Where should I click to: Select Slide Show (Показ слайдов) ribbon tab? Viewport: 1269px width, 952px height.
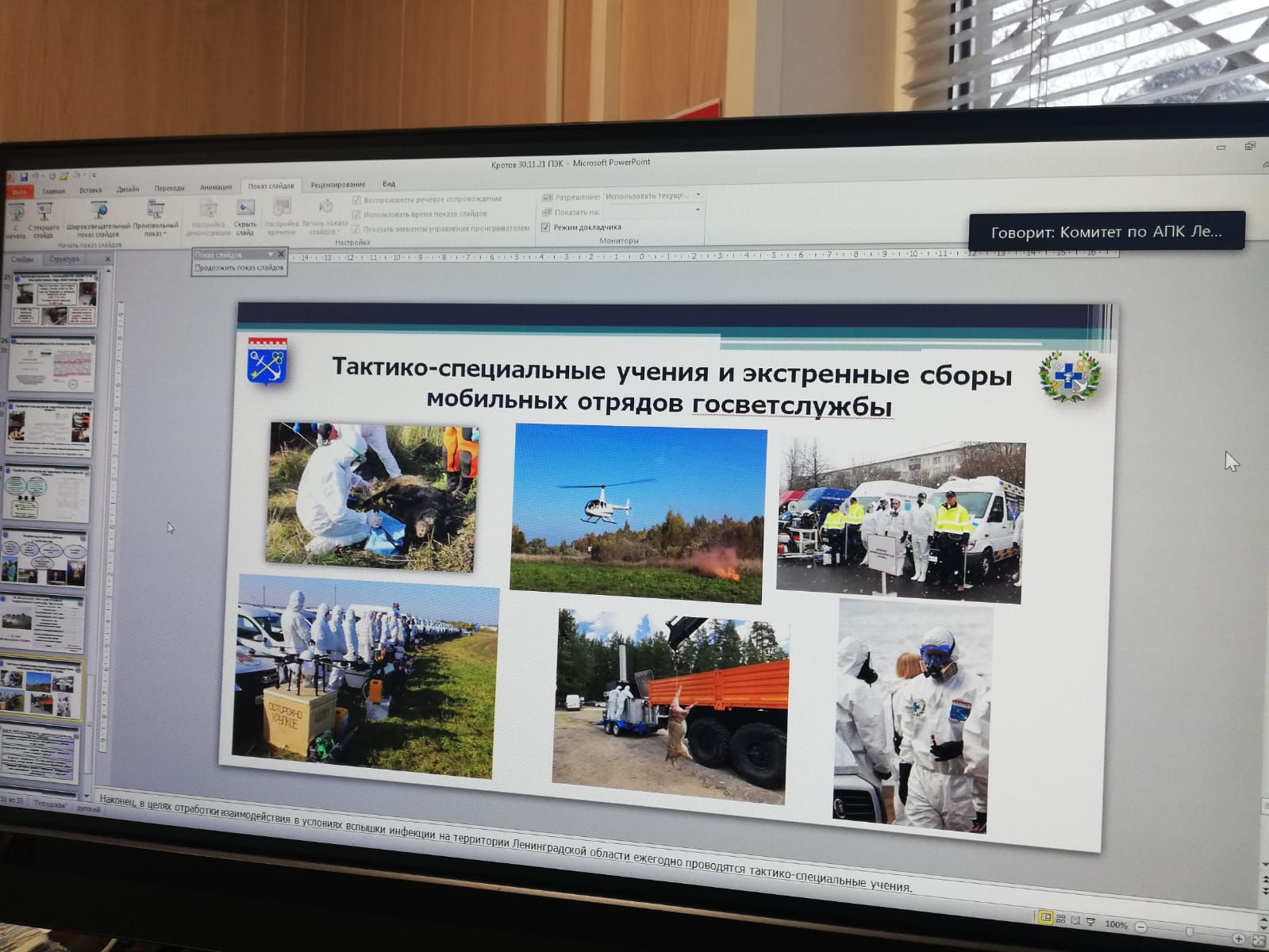point(271,186)
